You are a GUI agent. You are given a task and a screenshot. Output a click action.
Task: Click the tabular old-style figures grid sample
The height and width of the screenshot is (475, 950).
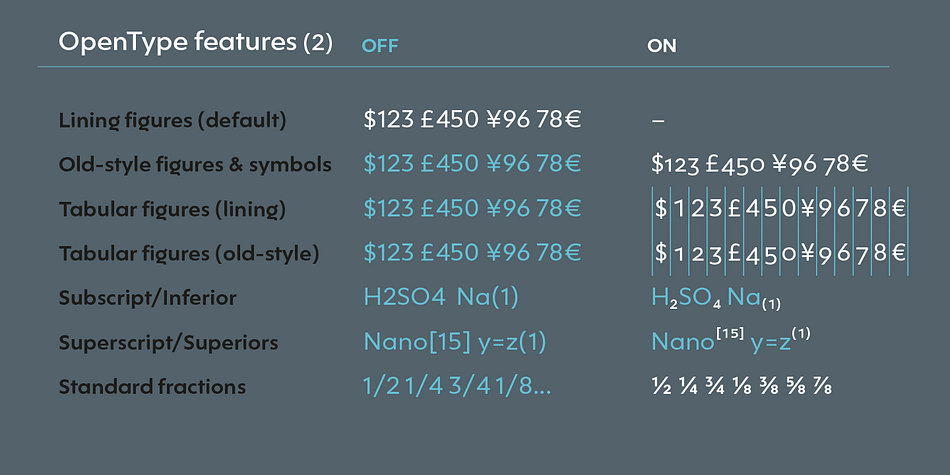click(x=780, y=253)
